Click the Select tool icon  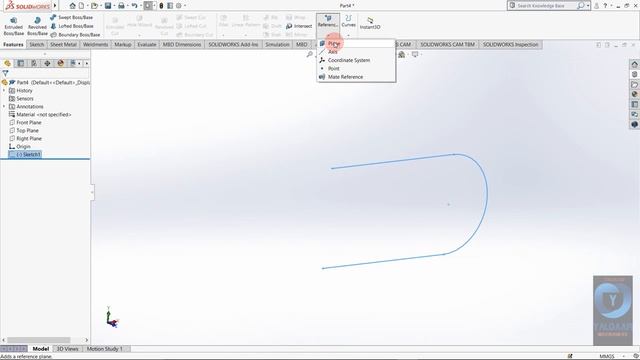coord(148,6)
